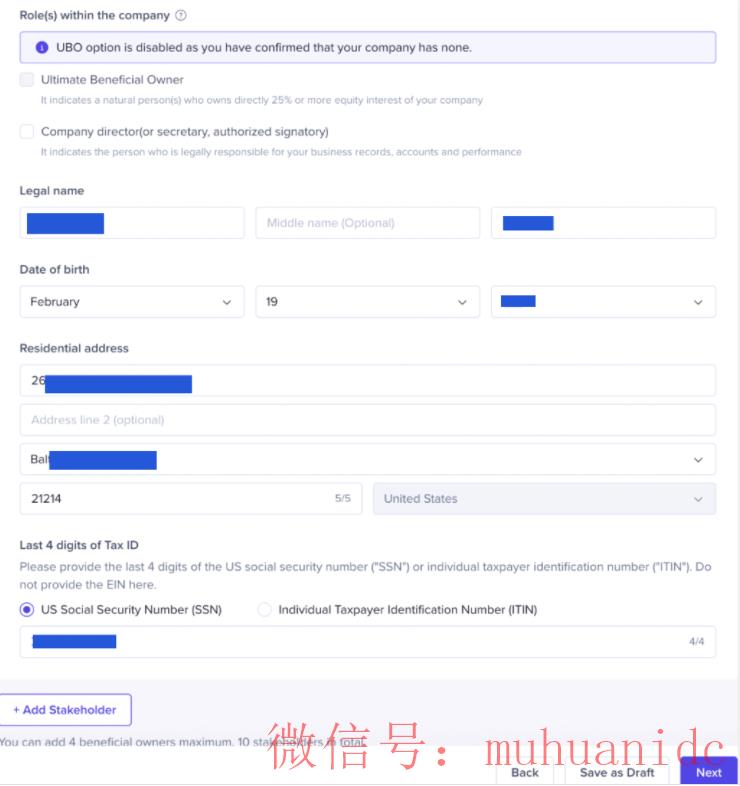Open the birth year dropdown
This screenshot has width=740, height=786.
coord(603,302)
